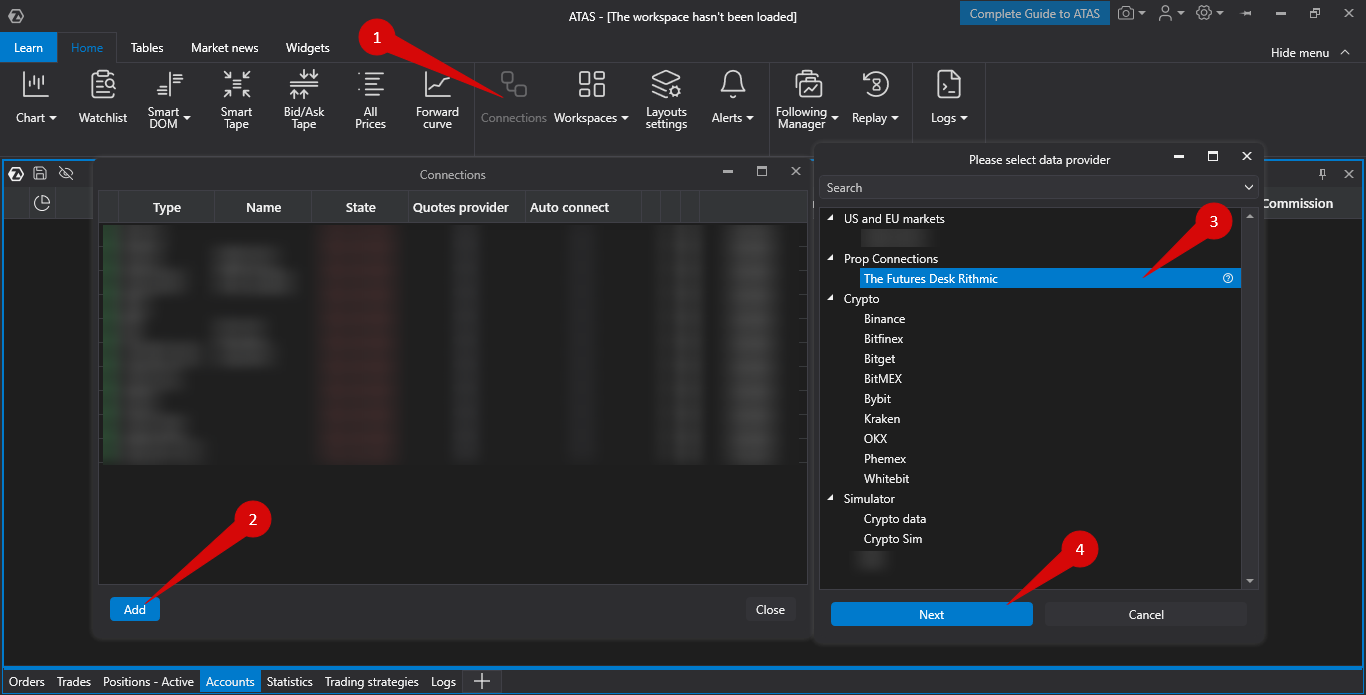Expand the Alerts dropdown arrow
This screenshot has height=695, width=1366.
(x=750, y=118)
